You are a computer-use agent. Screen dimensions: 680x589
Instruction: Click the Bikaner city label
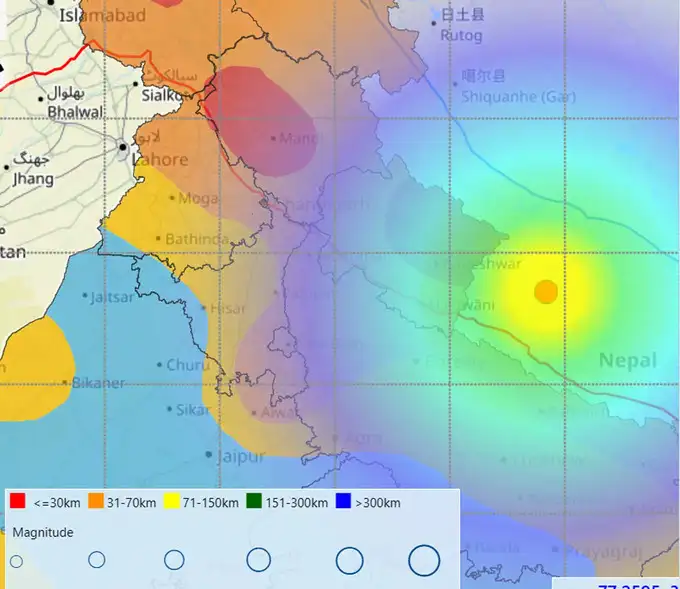[98, 383]
